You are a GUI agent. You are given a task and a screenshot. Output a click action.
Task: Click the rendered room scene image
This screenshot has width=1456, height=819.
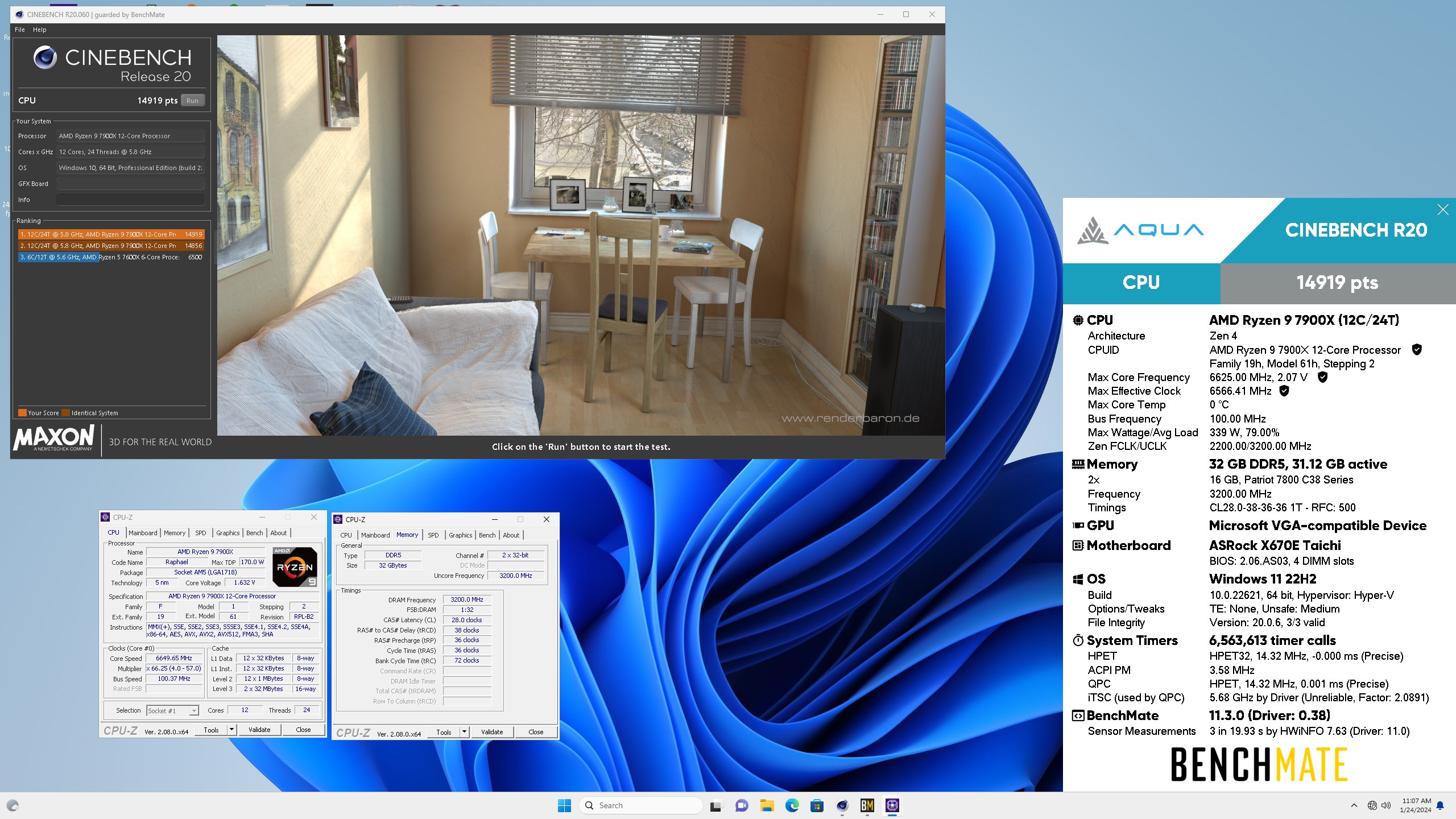pos(581,235)
